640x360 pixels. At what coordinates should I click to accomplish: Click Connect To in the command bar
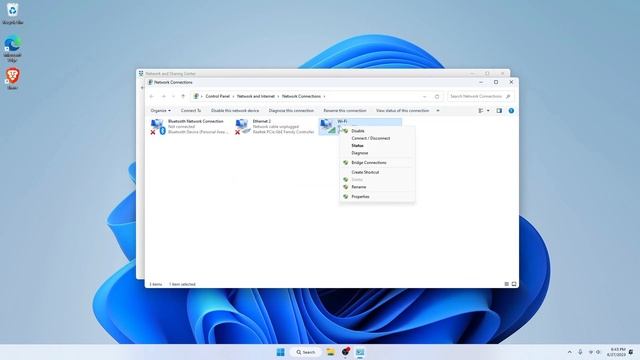point(191,111)
